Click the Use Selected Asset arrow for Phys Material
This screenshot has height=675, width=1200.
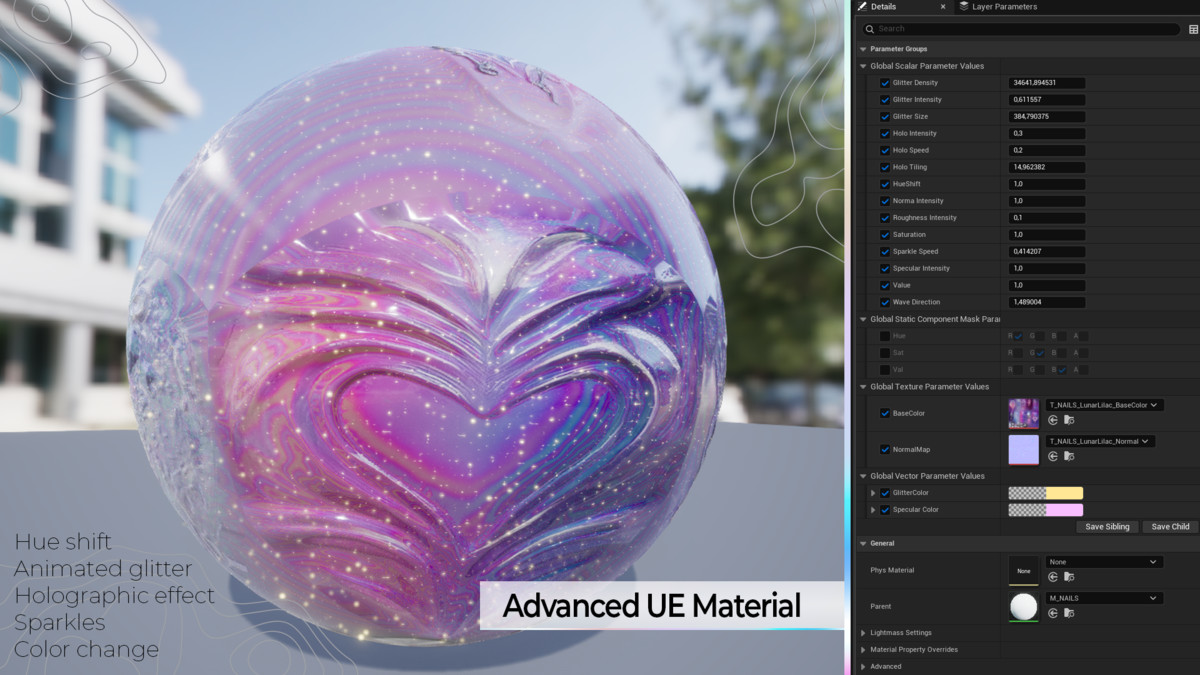coord(1053,577)
